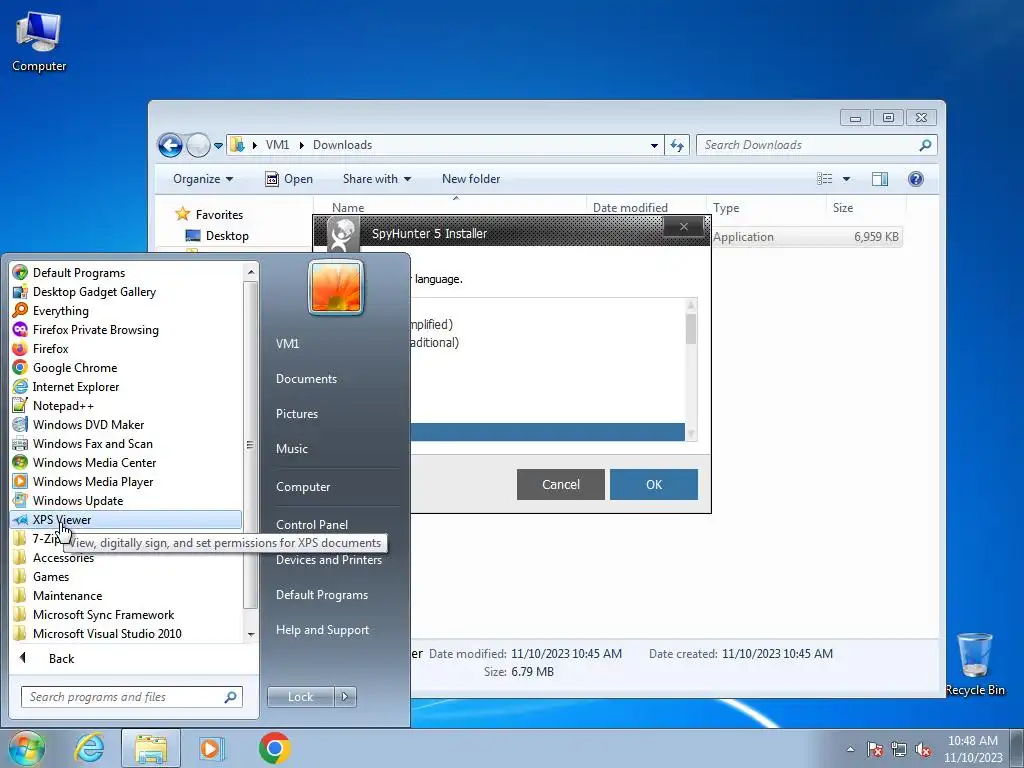Open Help and Support
Screen dimensions: 1024x768
click(x=322, y=630)
